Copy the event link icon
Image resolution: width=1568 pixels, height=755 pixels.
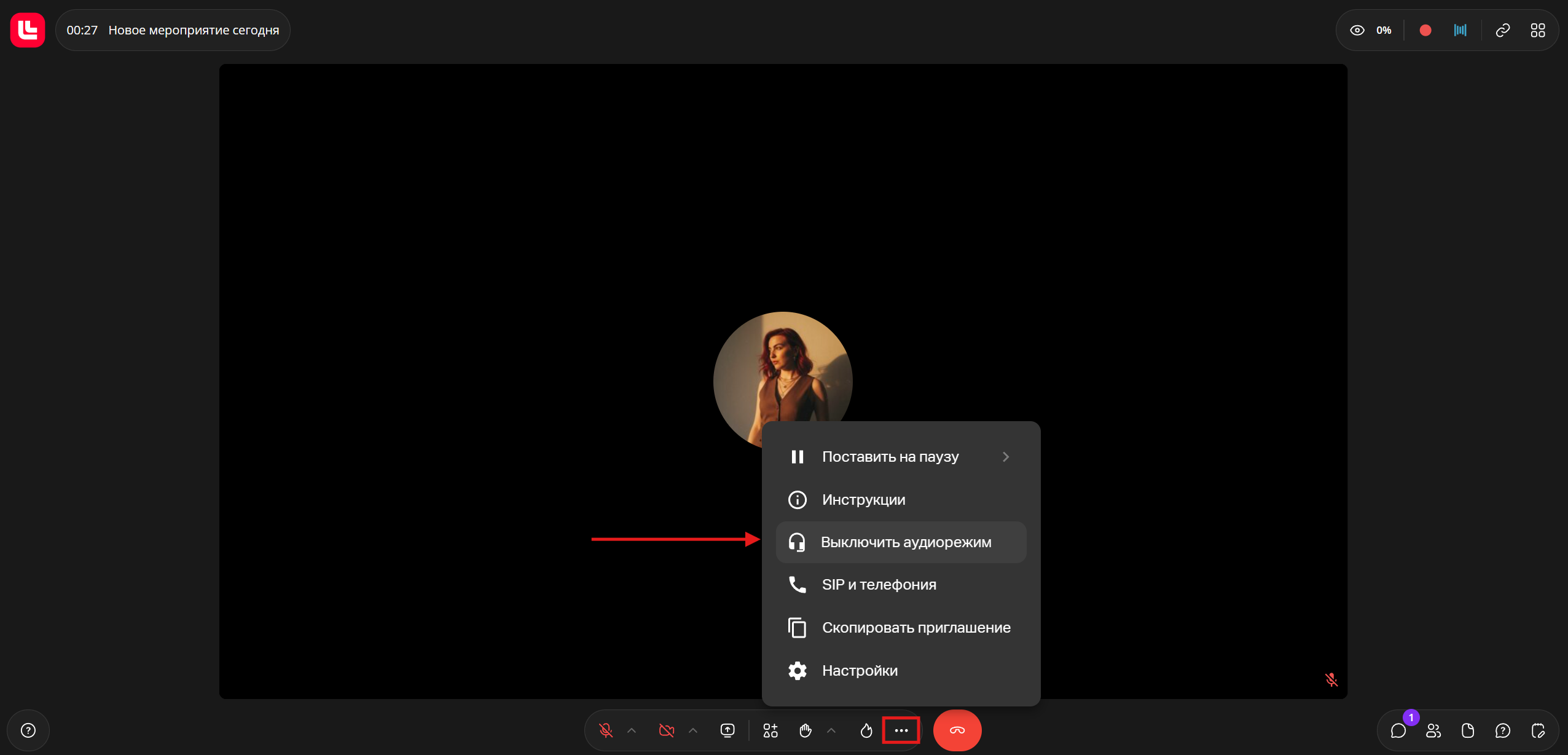[1503, 30]
